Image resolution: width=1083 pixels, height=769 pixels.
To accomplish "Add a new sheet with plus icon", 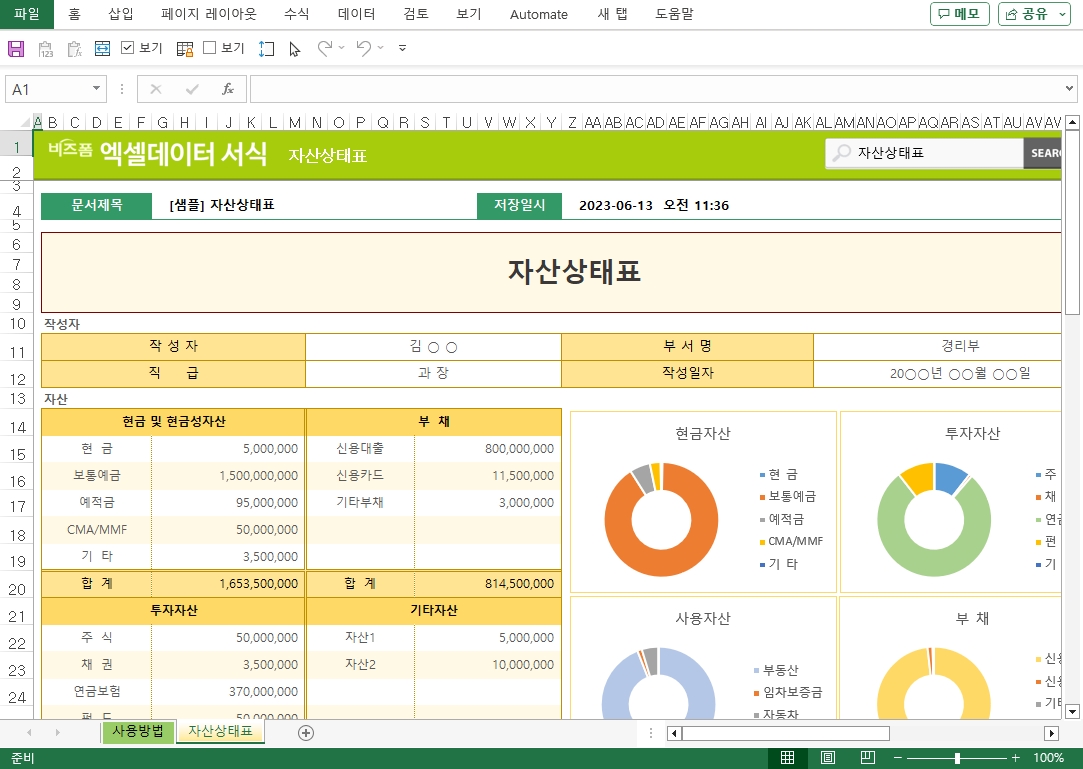I will [306, 732].
